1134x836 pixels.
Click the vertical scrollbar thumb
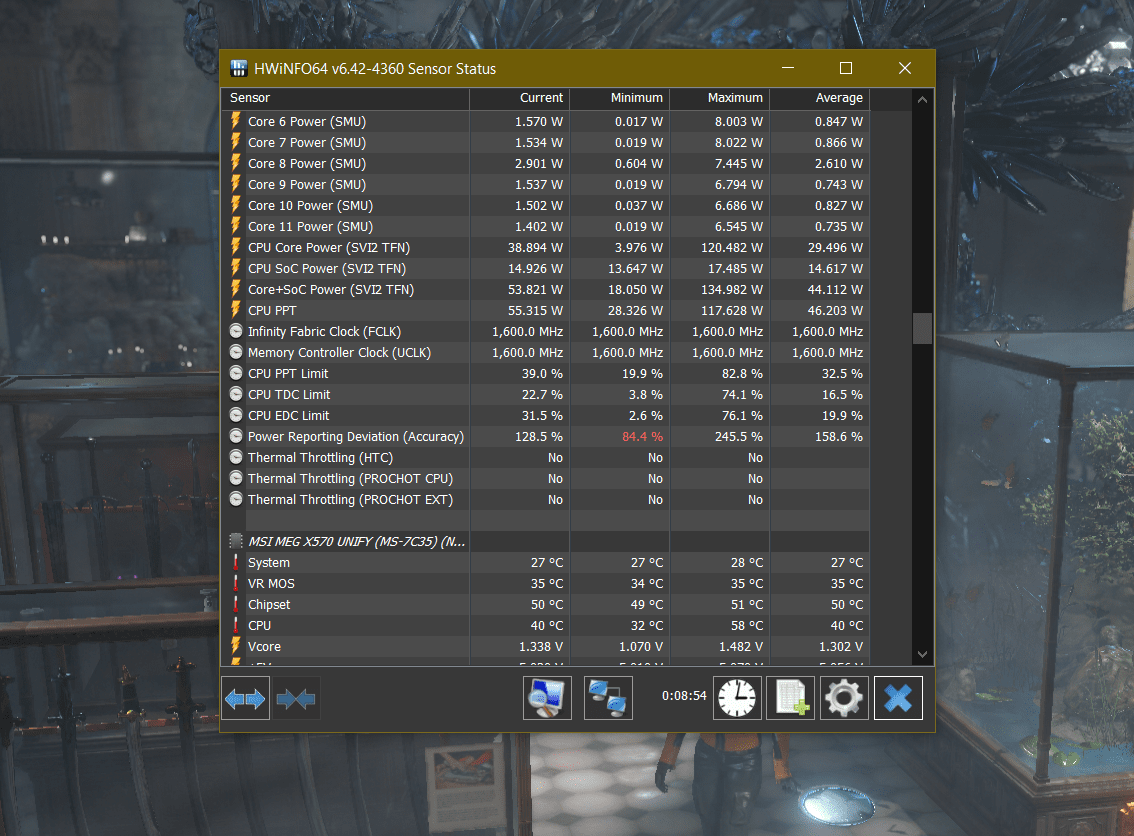pos(922,328)
